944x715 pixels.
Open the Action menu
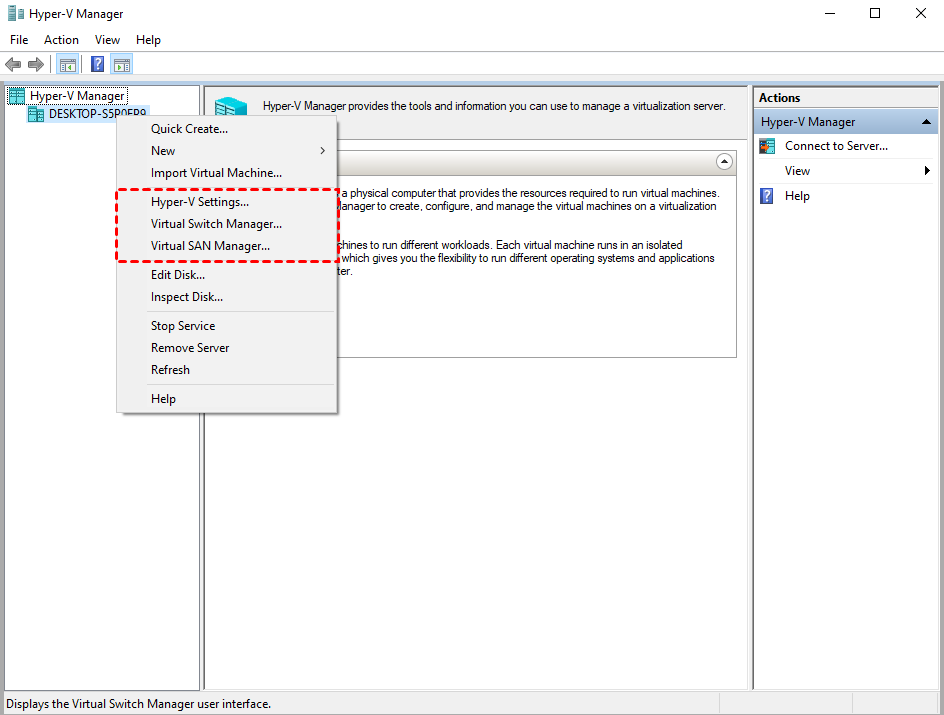pyautogui.click(x=61, y=40)
